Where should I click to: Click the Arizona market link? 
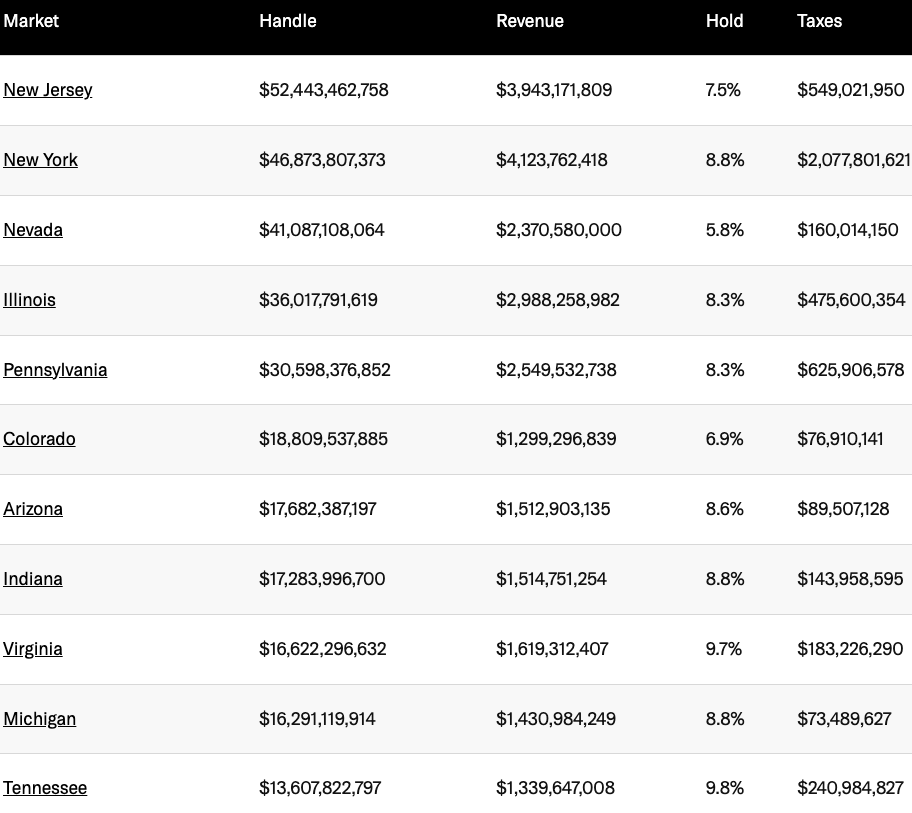pyautogui.click(x=33, y=509)
